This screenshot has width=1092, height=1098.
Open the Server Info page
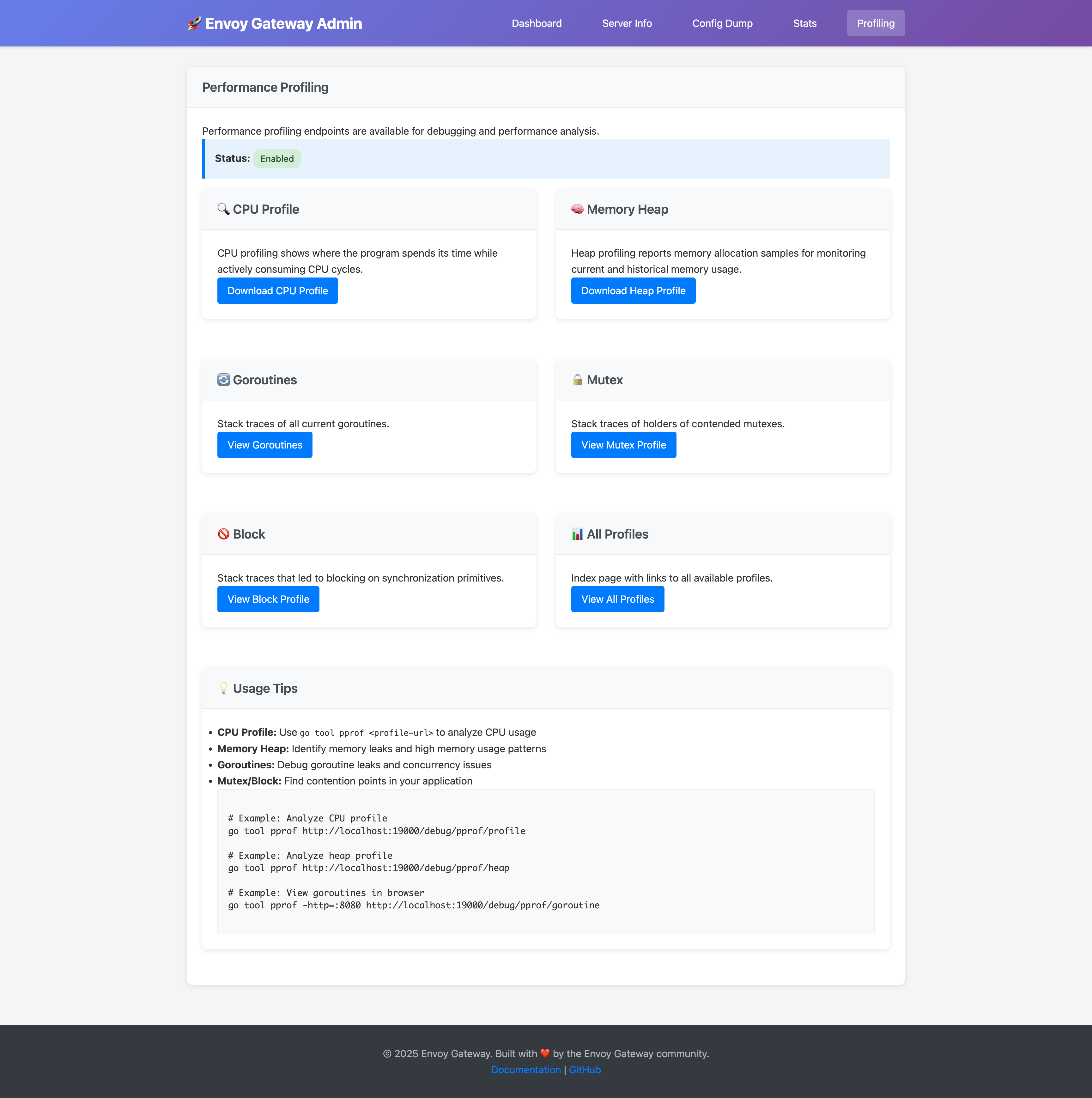pos(627,23)
